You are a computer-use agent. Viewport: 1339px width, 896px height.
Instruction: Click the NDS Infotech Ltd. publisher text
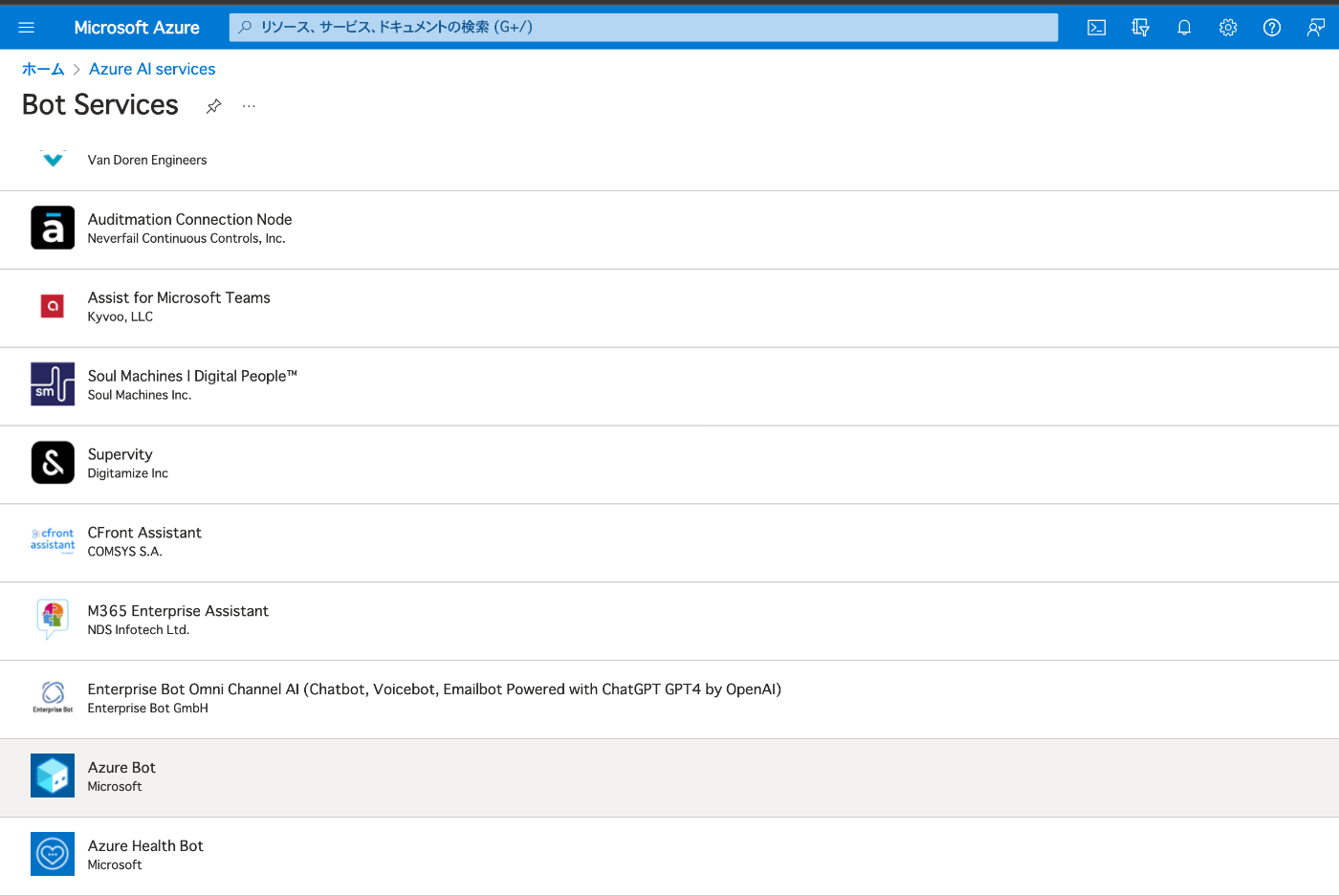tap(139, 630)
